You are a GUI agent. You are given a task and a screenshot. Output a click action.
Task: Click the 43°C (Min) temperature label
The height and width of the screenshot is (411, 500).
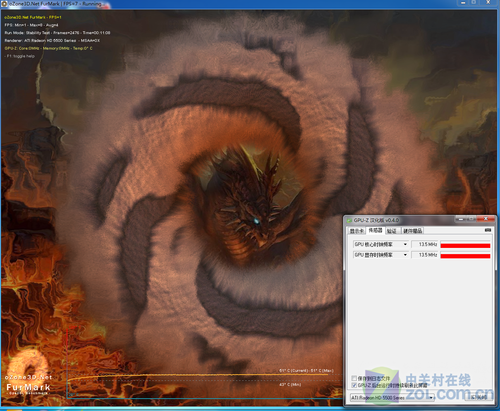click(x=290, y=385)
